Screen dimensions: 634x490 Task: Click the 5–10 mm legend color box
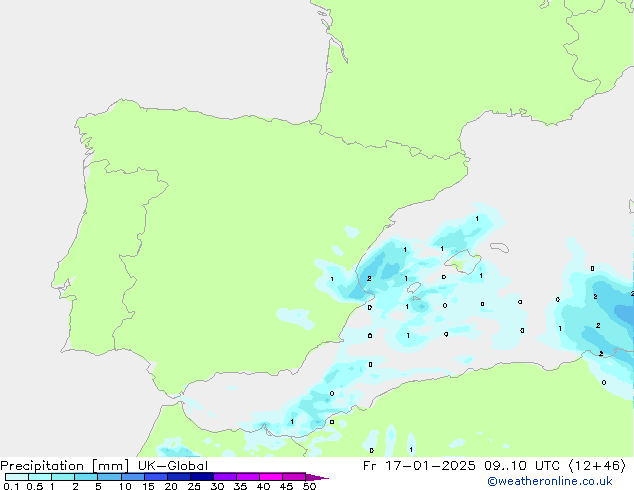109,477
